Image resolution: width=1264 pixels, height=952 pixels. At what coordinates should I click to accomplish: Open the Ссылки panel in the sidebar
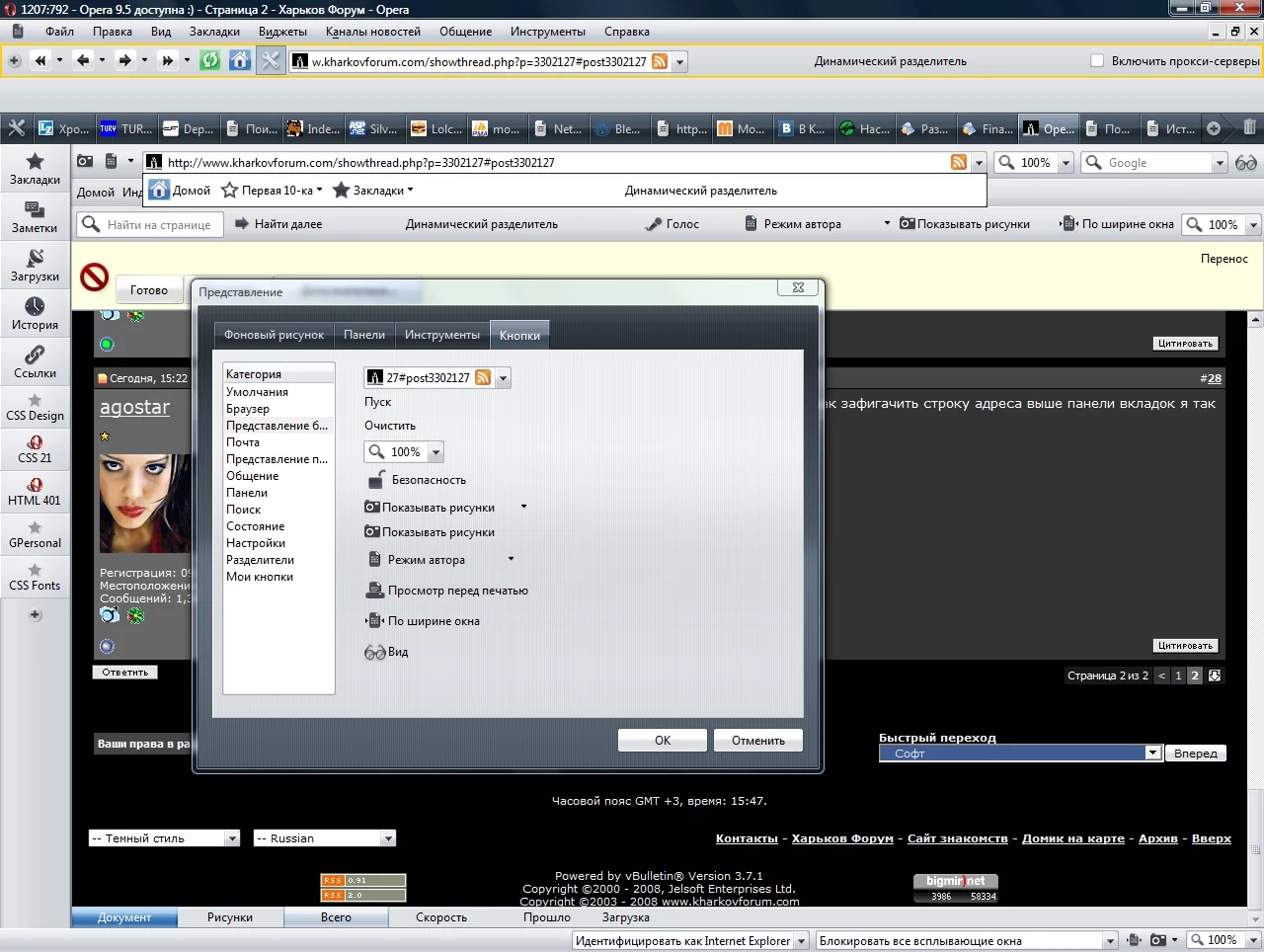(35, 360)
